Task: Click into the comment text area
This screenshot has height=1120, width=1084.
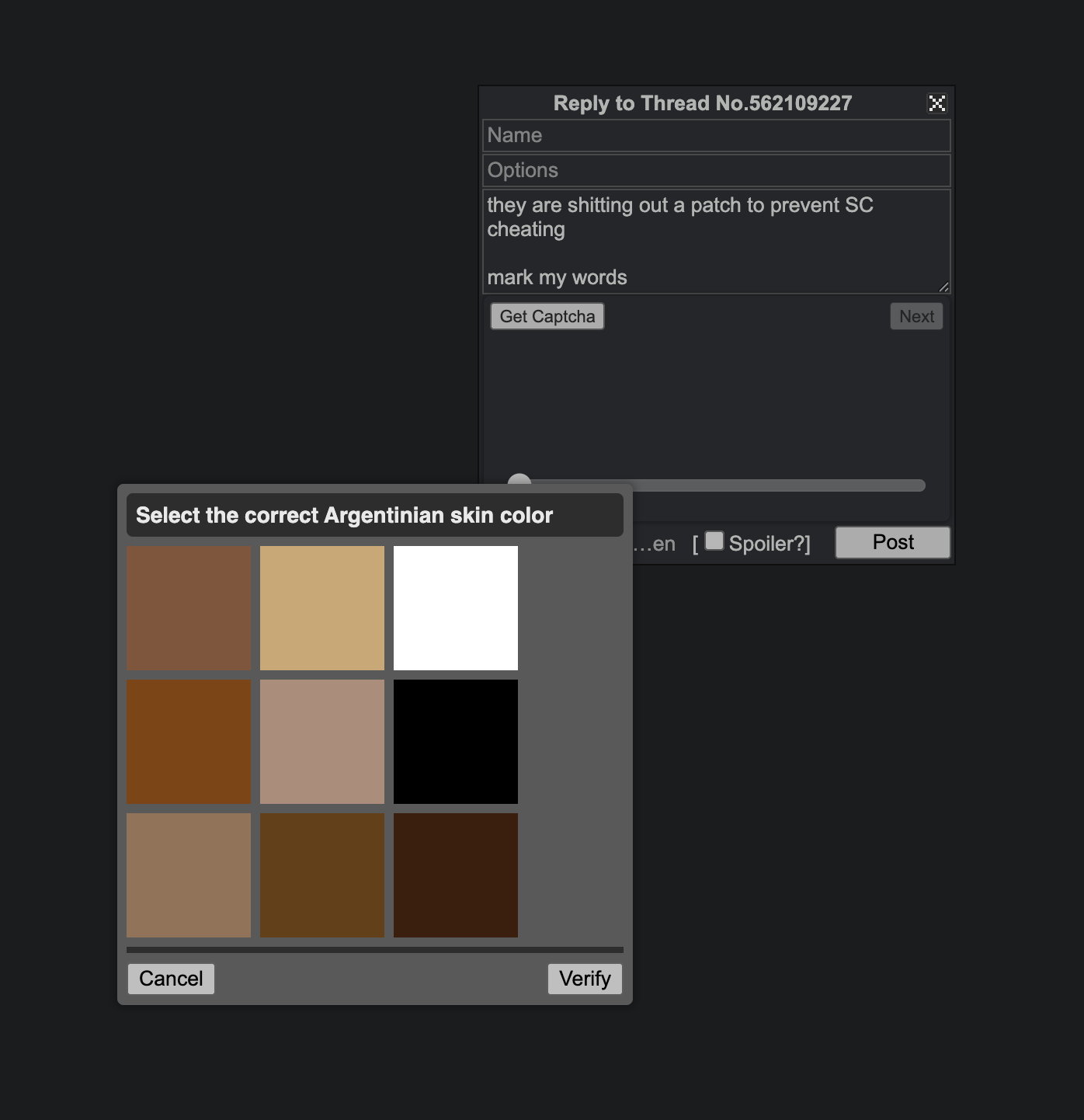Action: coord(717,242)
